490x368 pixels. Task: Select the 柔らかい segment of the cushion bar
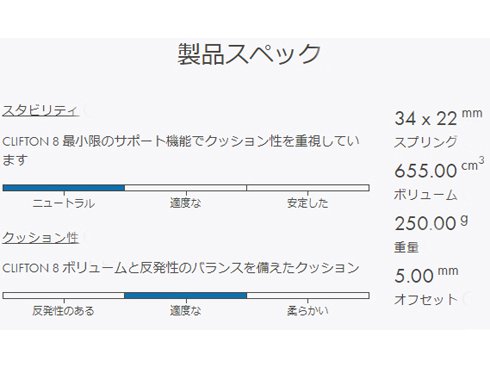pos(308,295)
